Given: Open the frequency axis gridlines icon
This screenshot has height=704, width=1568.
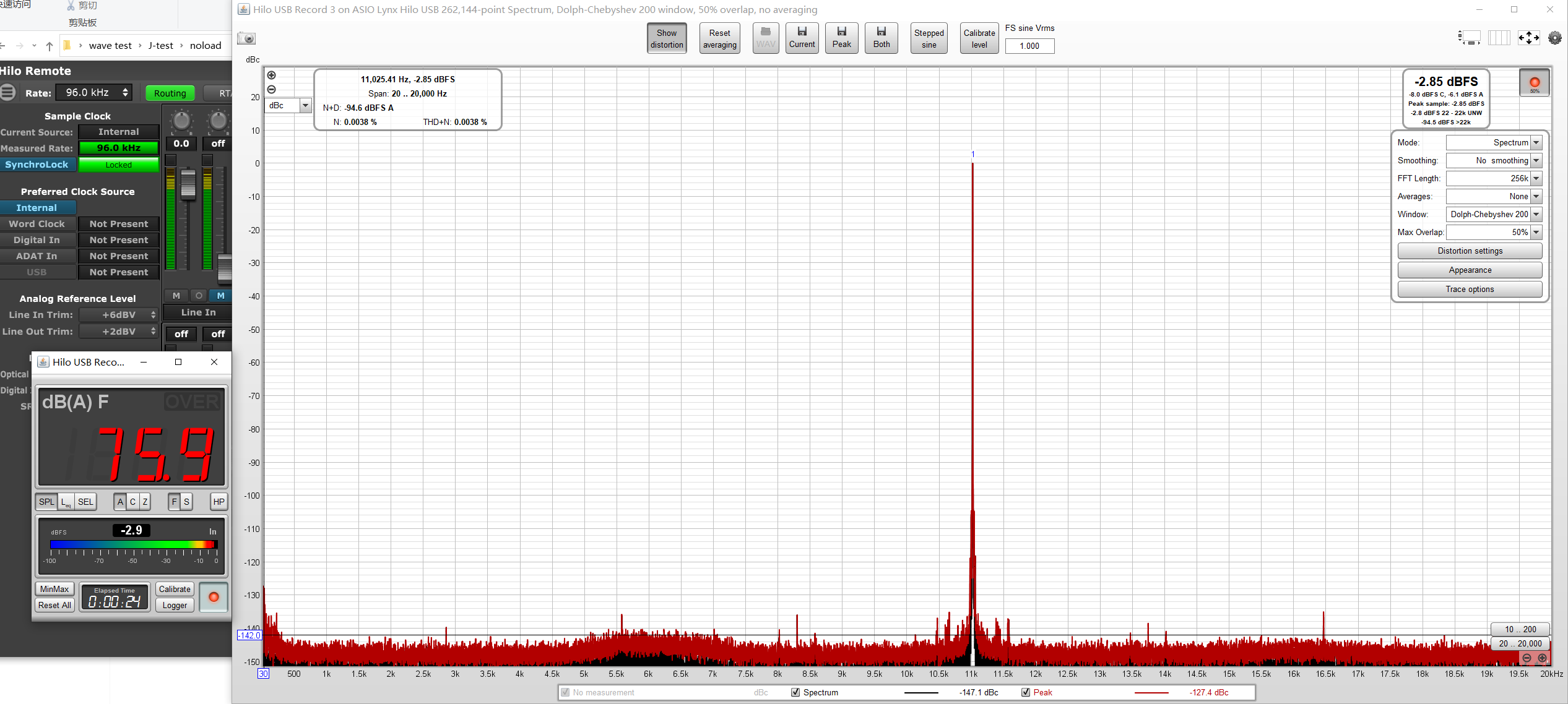Looking at the screenshot, I should tap(1499, 38).
